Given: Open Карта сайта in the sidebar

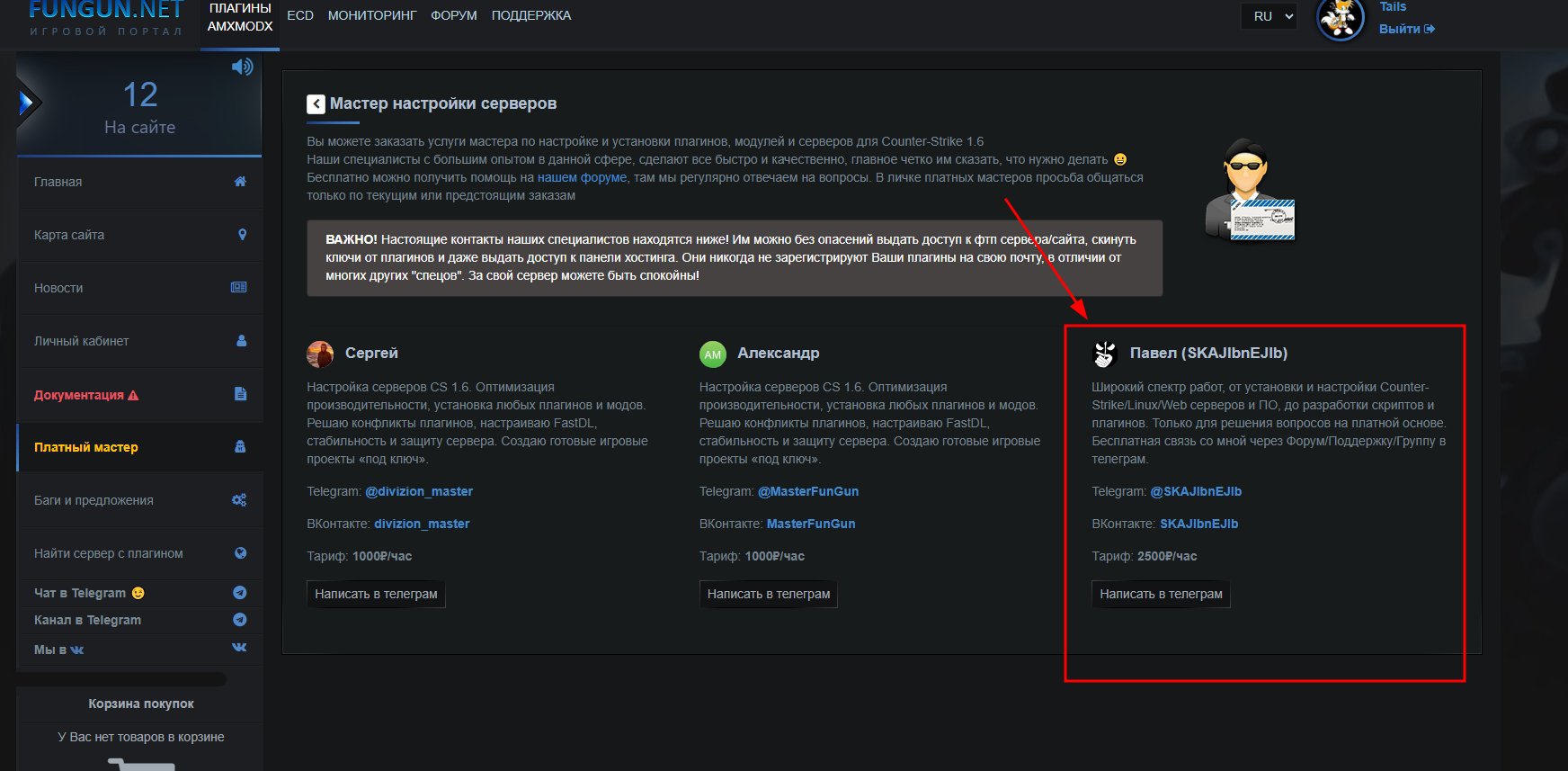Looking at the screenshot, I should (x=140, y=235).
